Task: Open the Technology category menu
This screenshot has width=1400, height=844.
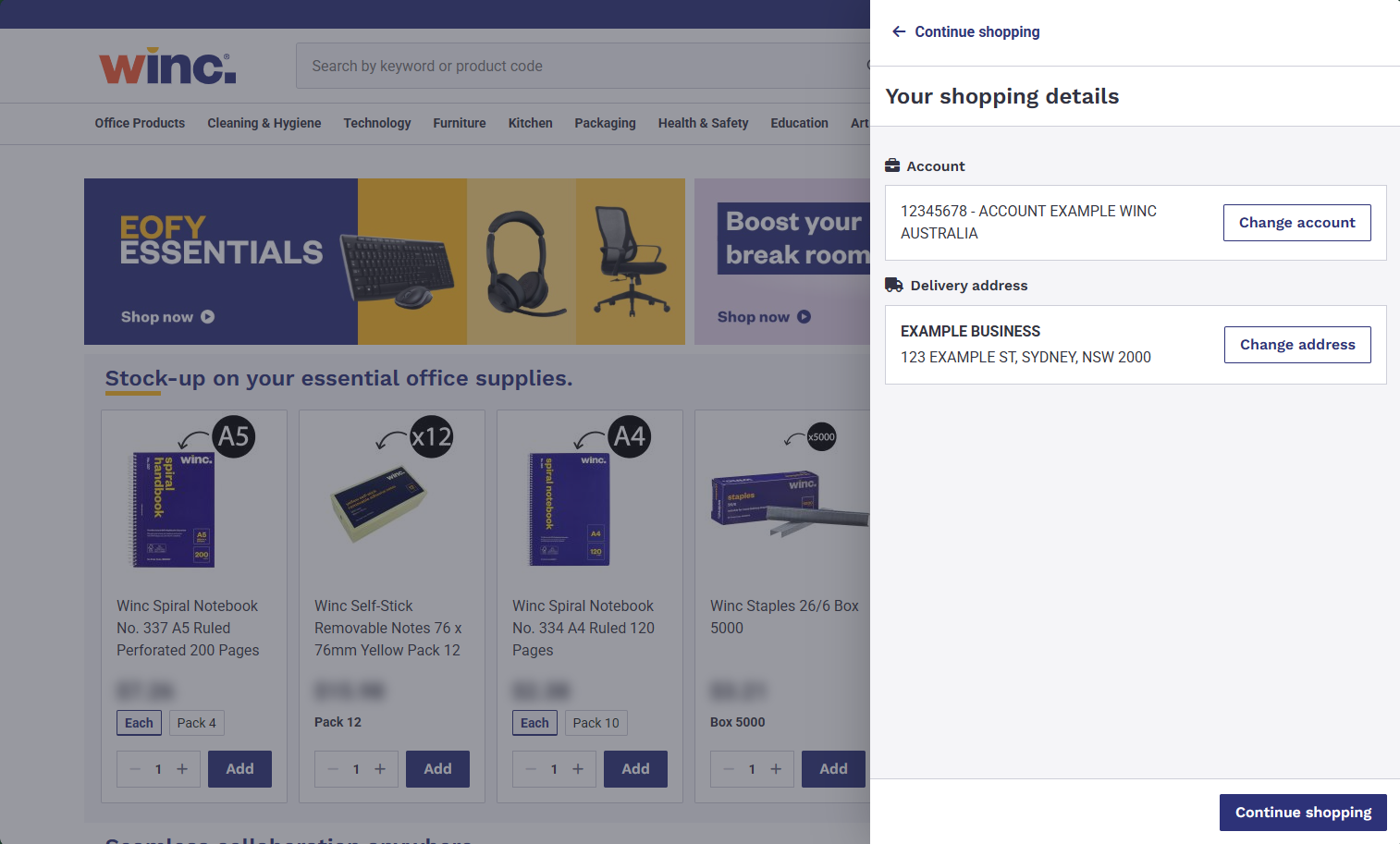Action: pyautogui.click(x=376, y=123)
